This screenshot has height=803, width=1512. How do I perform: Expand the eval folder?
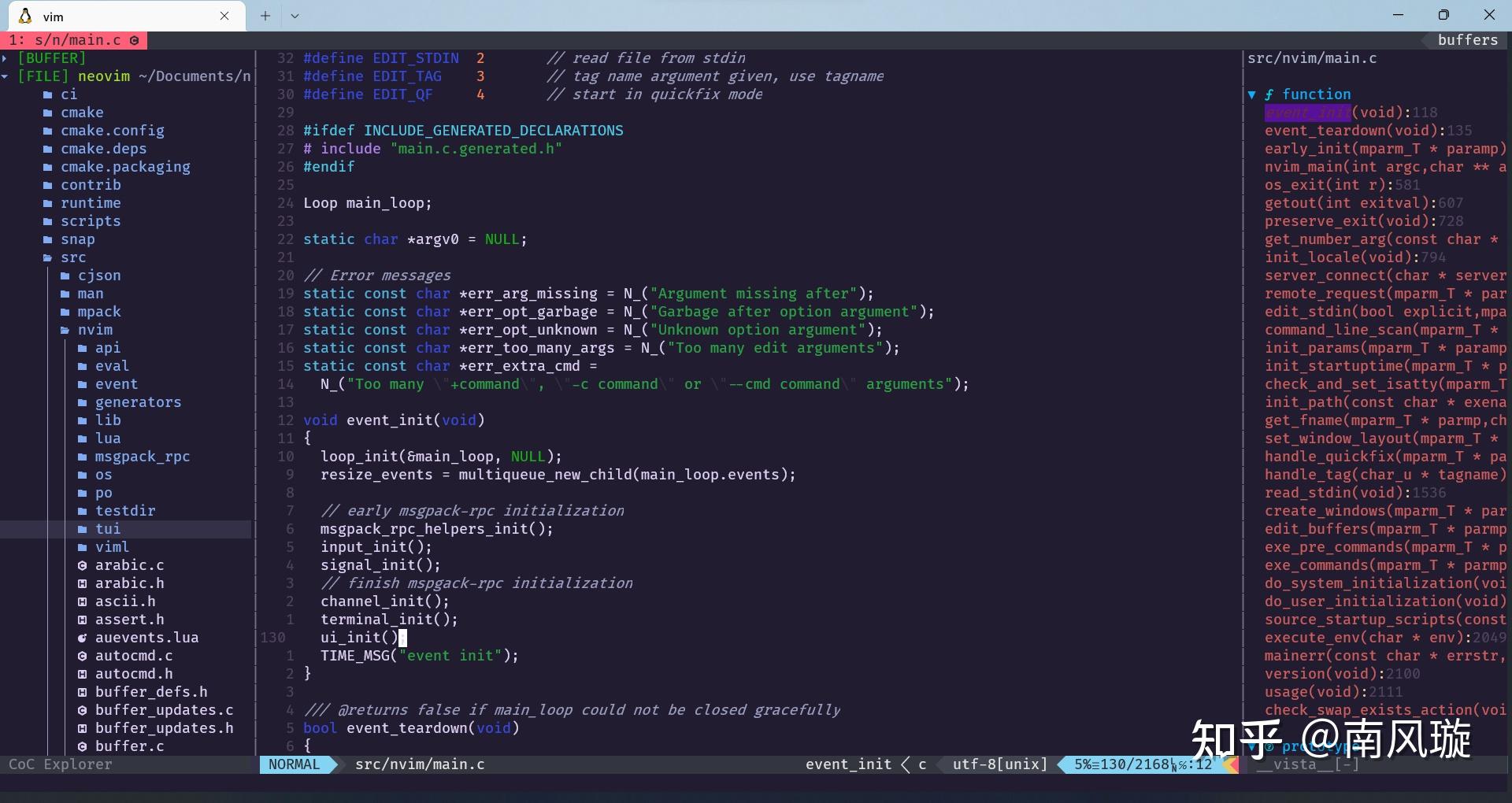112,366
